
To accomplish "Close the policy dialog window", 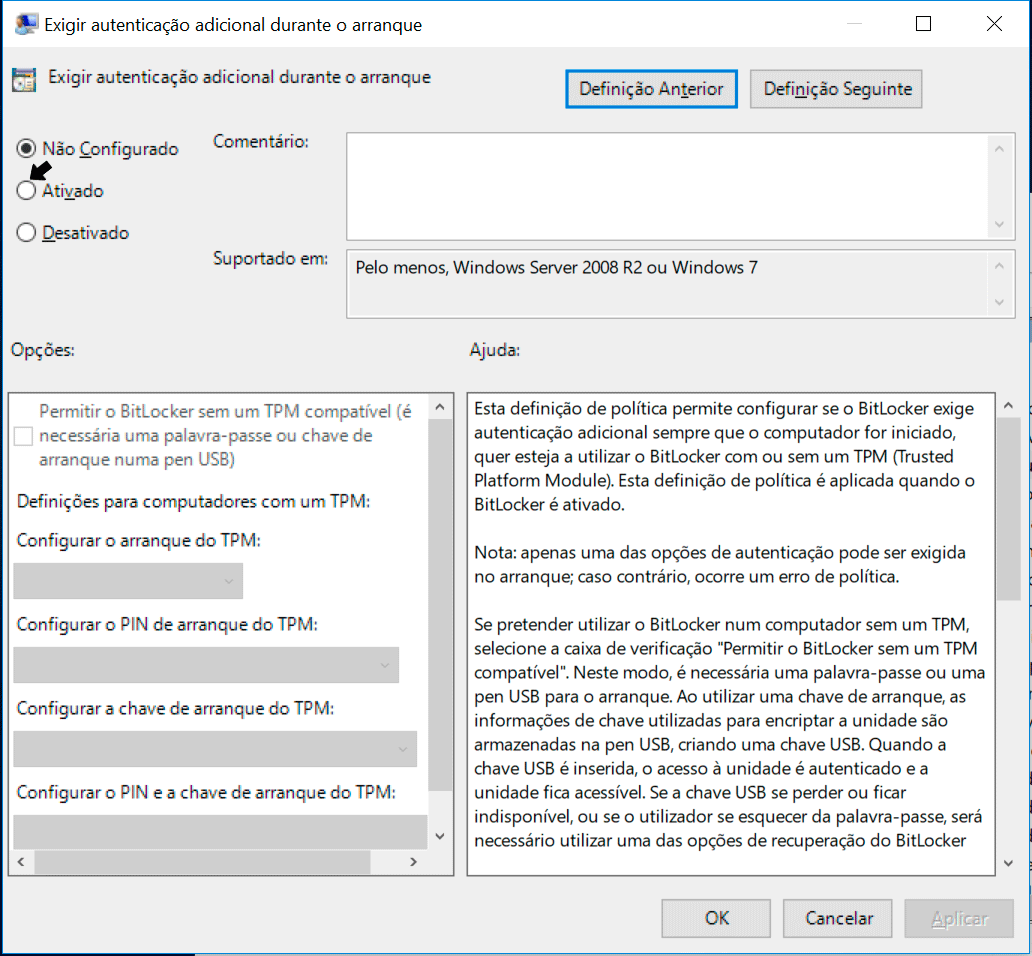I will point(994,24).
